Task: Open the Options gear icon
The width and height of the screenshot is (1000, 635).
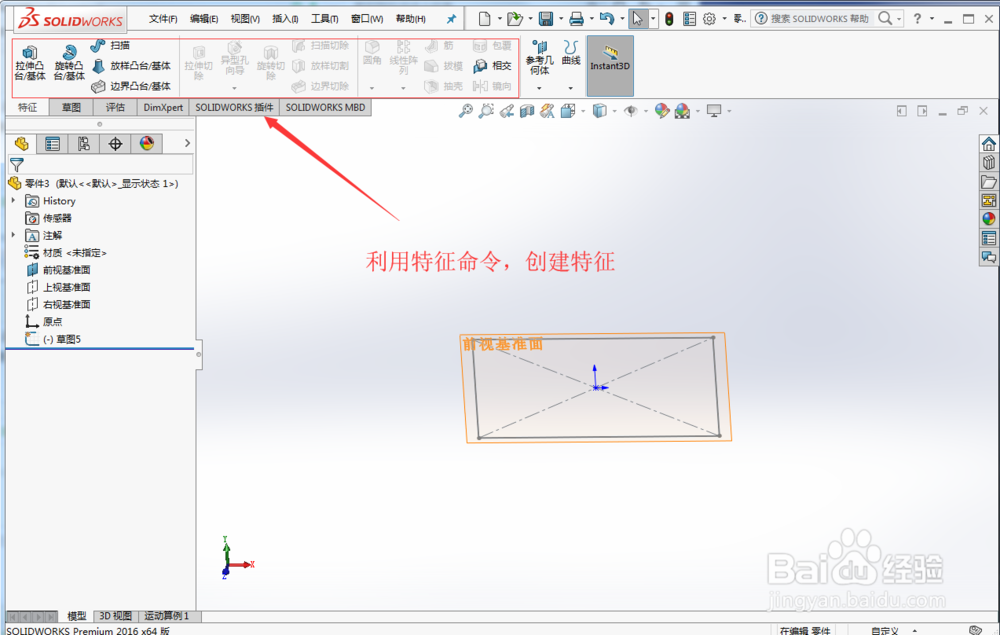Action: (x=709, y=19)
